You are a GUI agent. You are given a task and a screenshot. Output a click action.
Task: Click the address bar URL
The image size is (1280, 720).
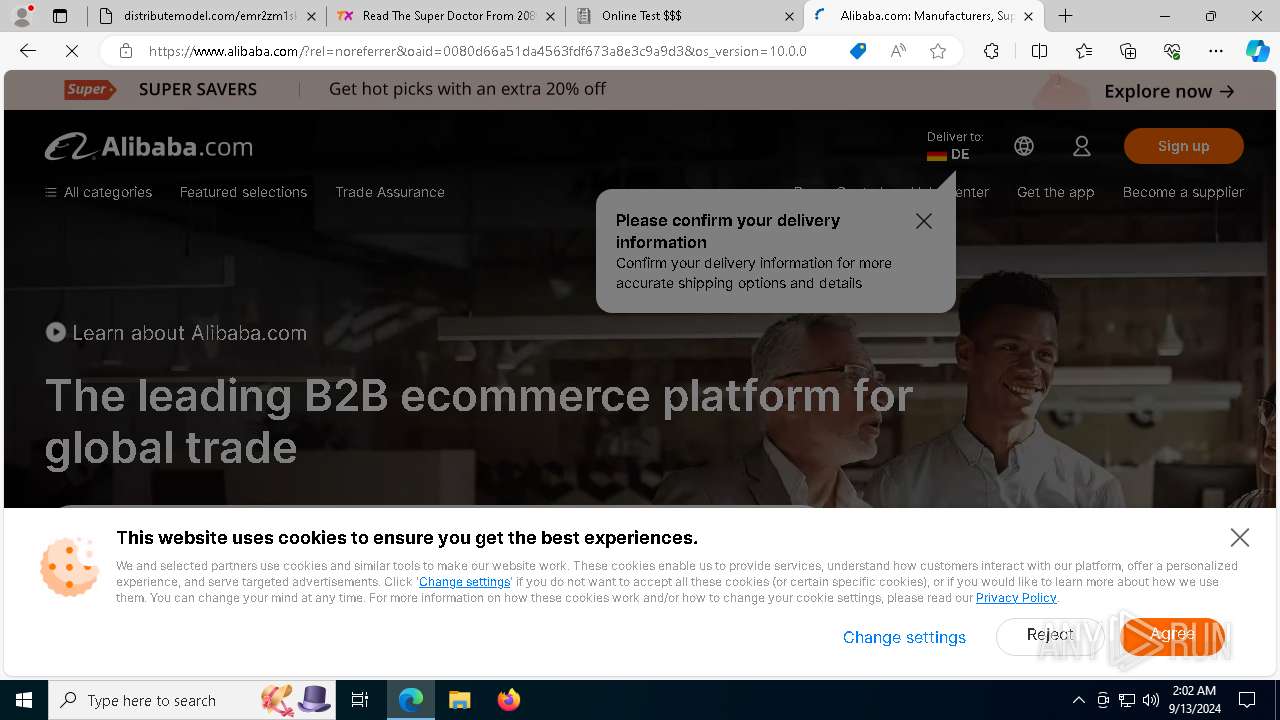pyautogui.click(x=478, y=51)
